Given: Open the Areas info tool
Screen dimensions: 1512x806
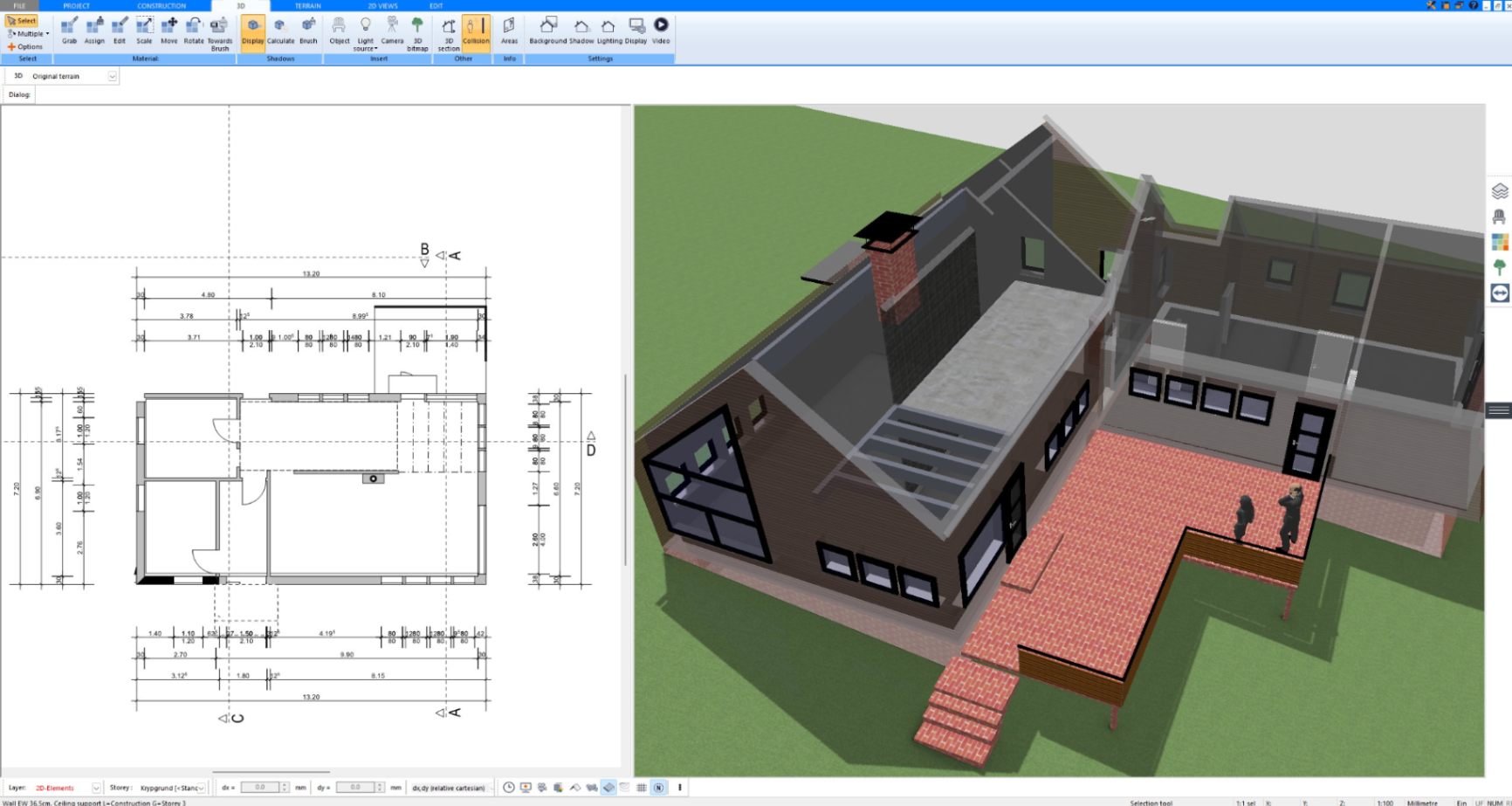Looking at the screenshot, I should (509, 30).
